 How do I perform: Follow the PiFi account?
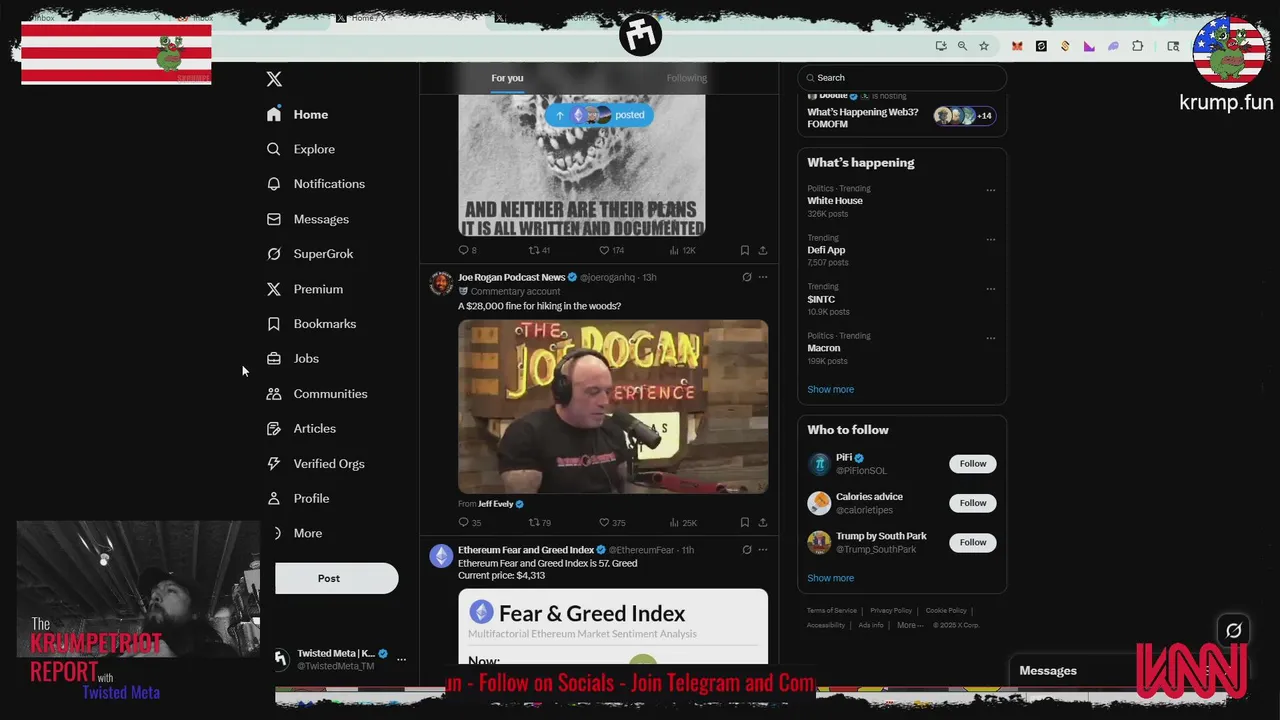[973, 464]
